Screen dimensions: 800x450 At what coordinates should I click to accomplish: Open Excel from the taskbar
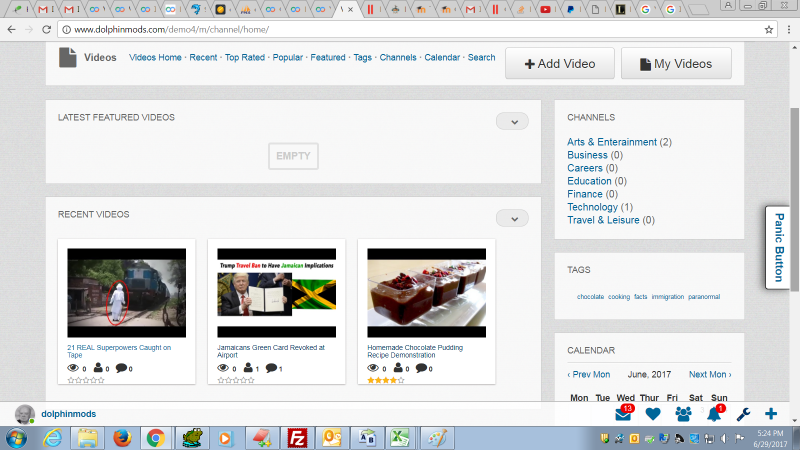(401, 438)
